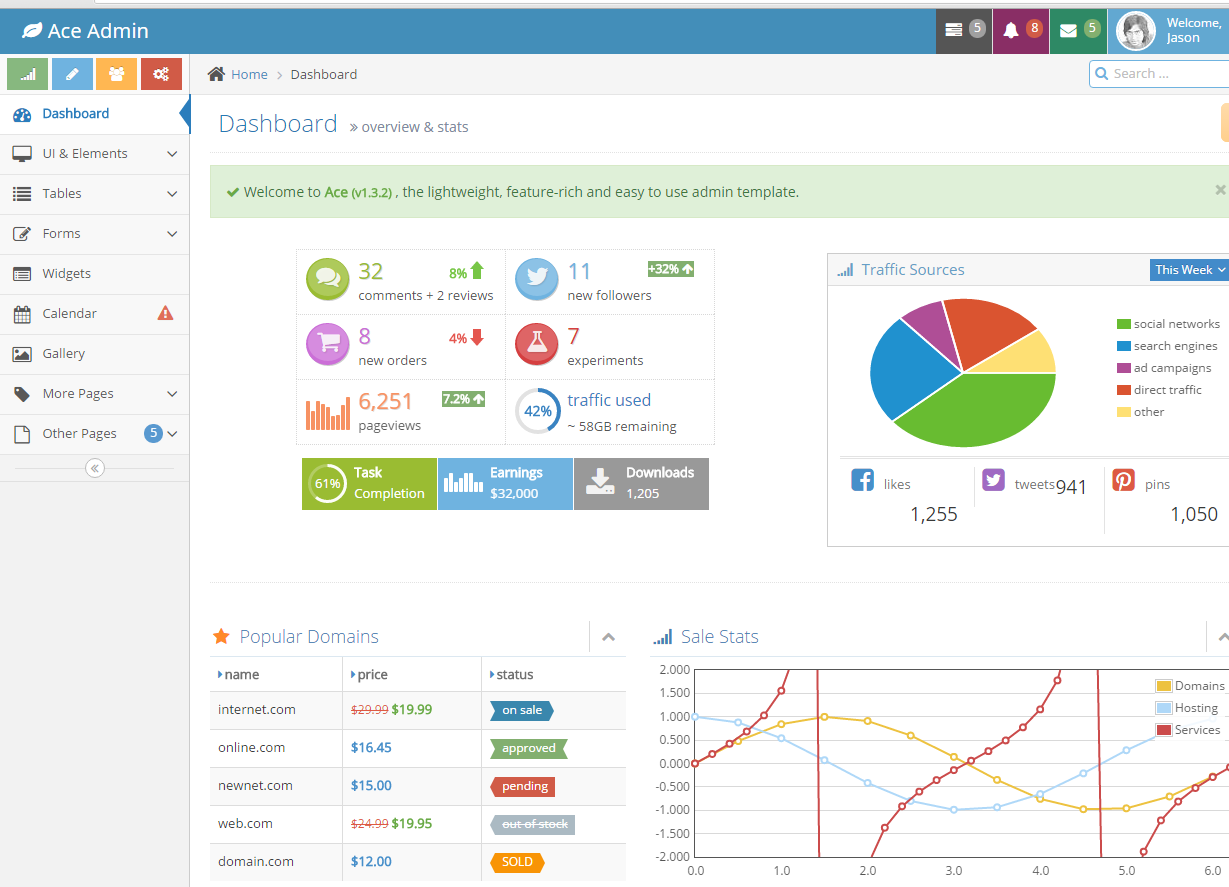Viewport: 1229px width, 887px height.
Task: Click the green social networks legend swatch
Action: point(1124,324)
